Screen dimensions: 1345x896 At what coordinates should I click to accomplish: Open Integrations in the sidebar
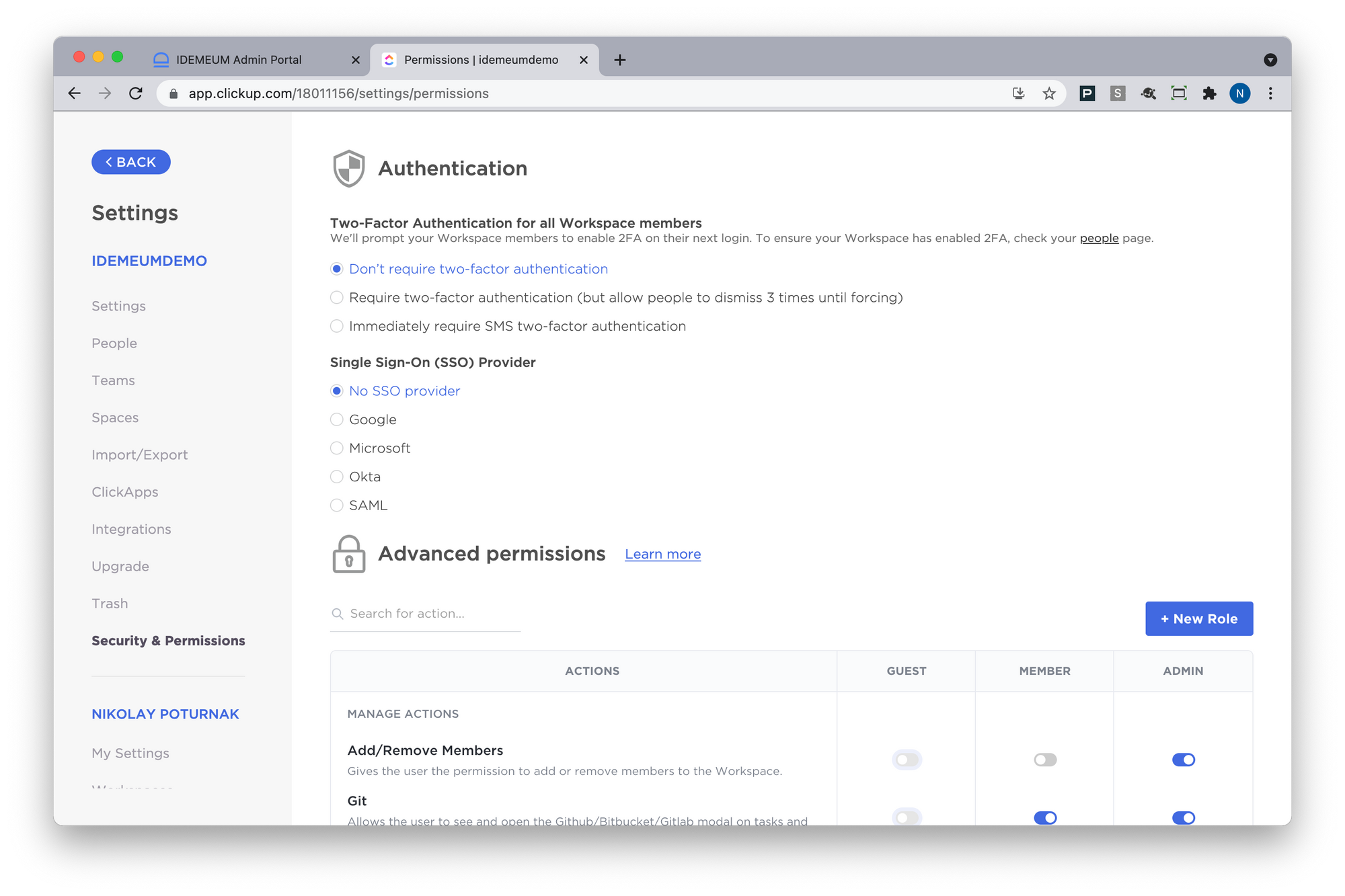click(132, 529)
